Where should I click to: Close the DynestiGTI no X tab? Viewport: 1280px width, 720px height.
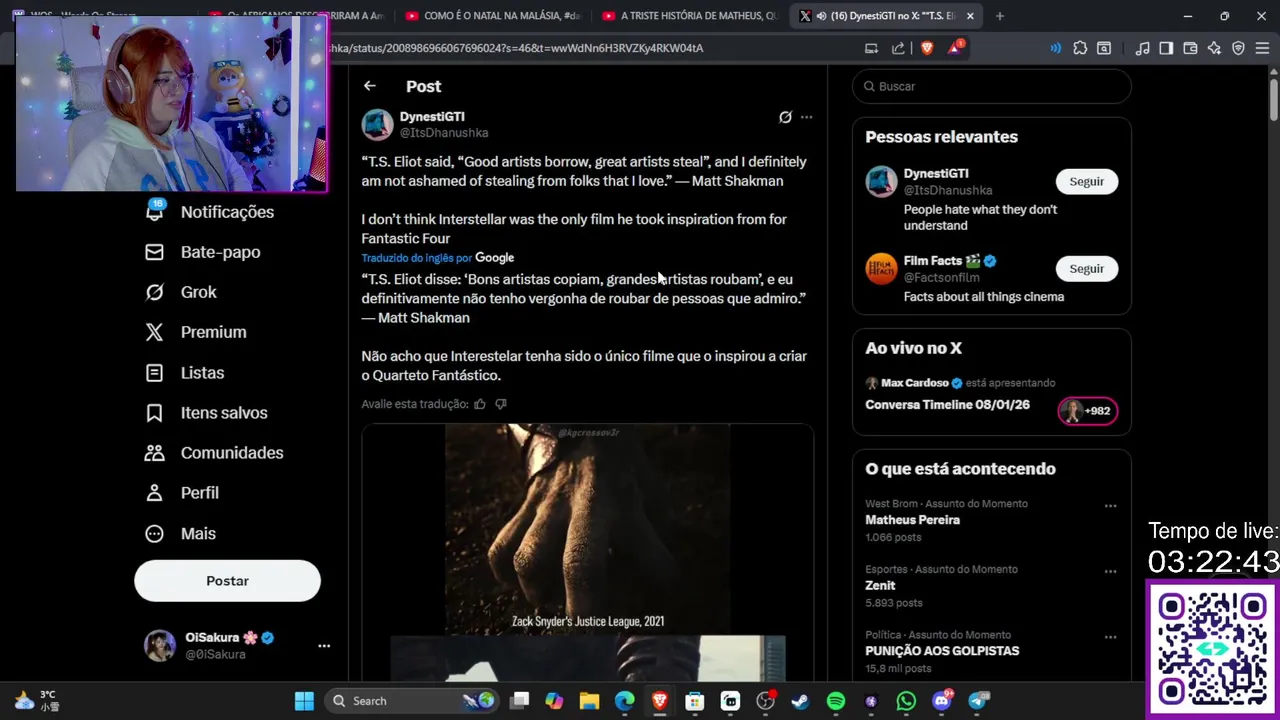point(970,16)
